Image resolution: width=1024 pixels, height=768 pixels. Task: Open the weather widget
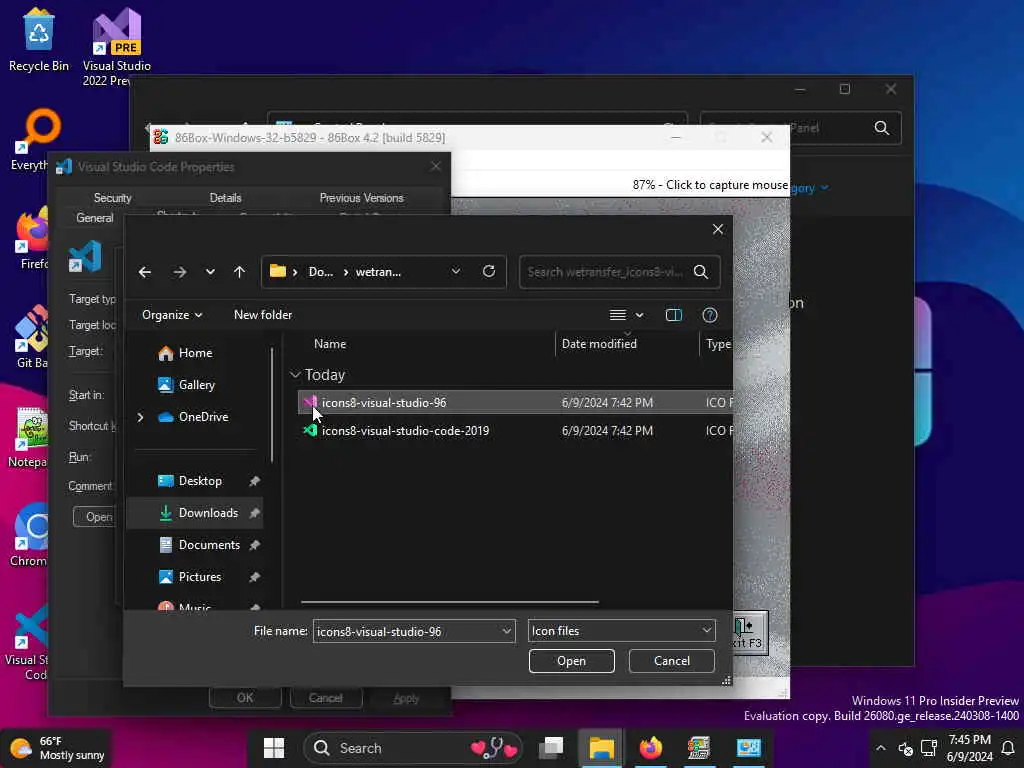(x=57, y=748)
